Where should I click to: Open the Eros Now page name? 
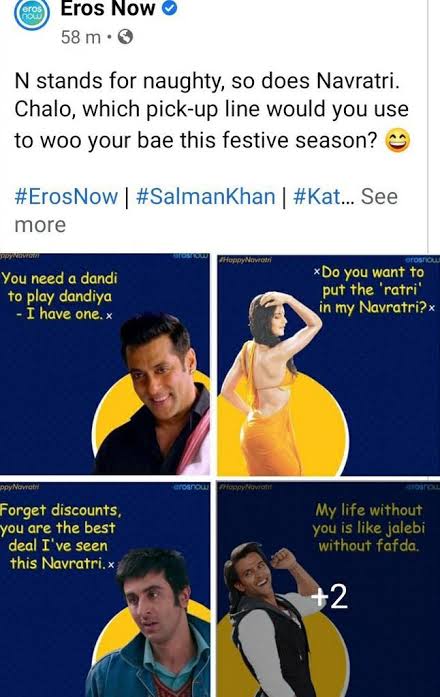108,8
